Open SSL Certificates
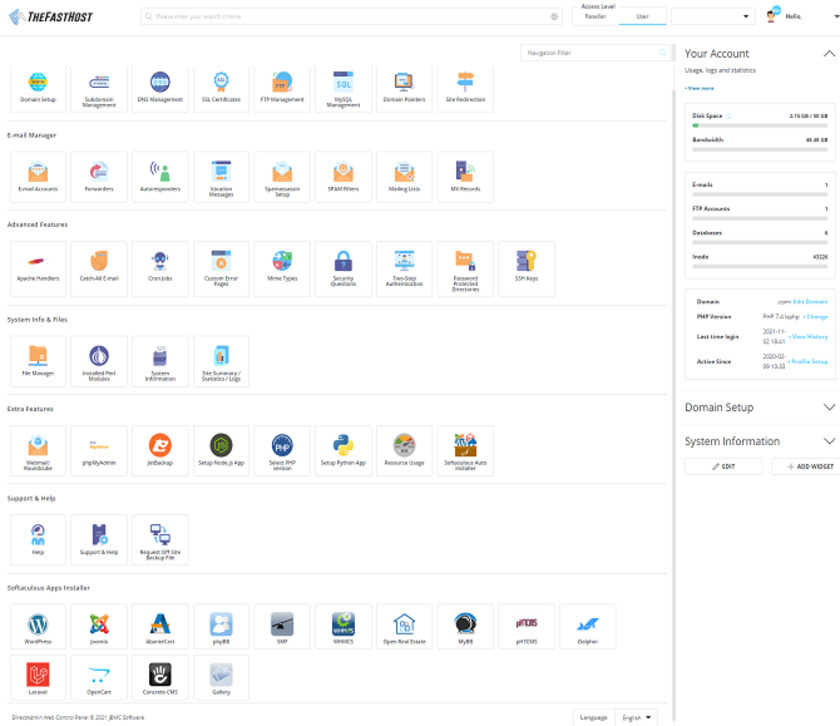 tap(221, 89)
